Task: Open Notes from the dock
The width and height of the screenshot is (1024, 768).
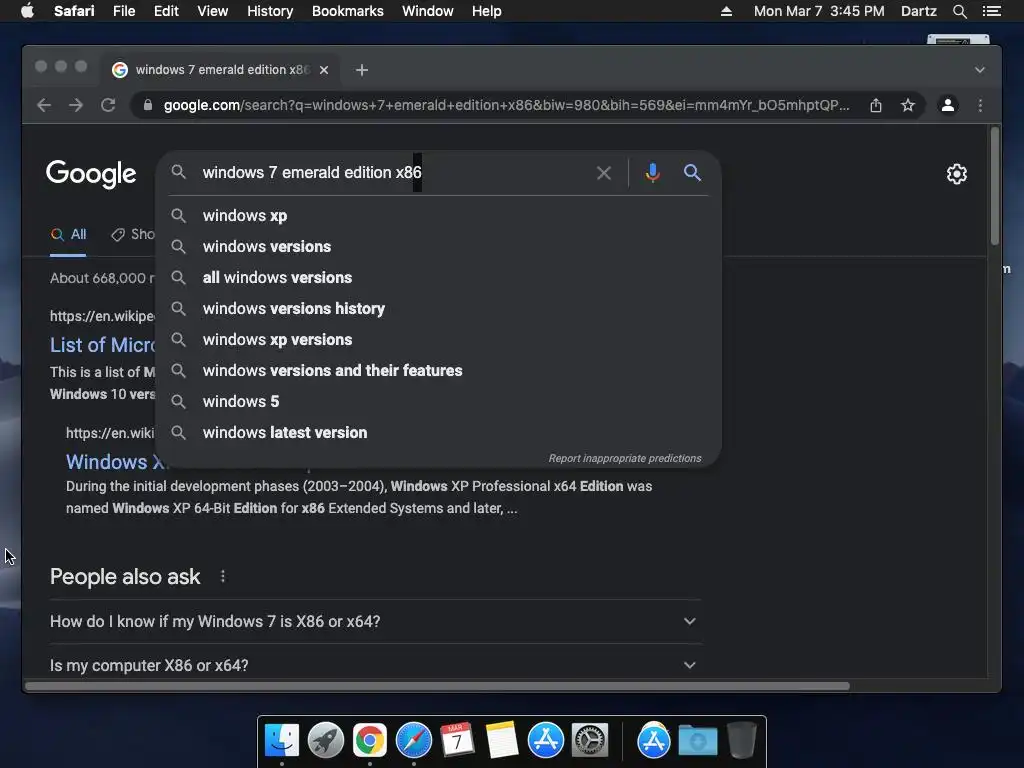Action: pos(502,740)
